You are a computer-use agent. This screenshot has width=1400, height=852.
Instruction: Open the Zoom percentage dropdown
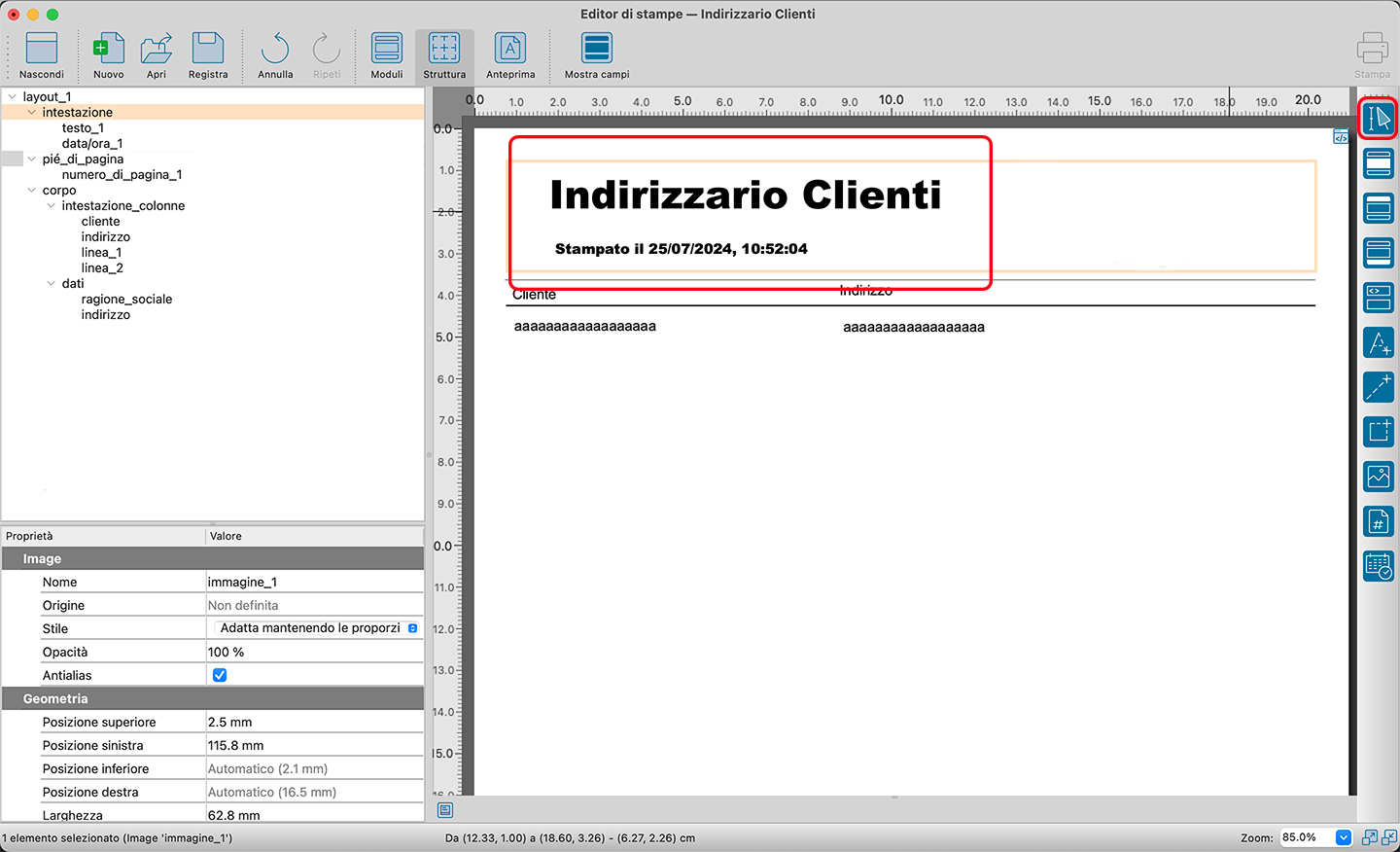1343,837
